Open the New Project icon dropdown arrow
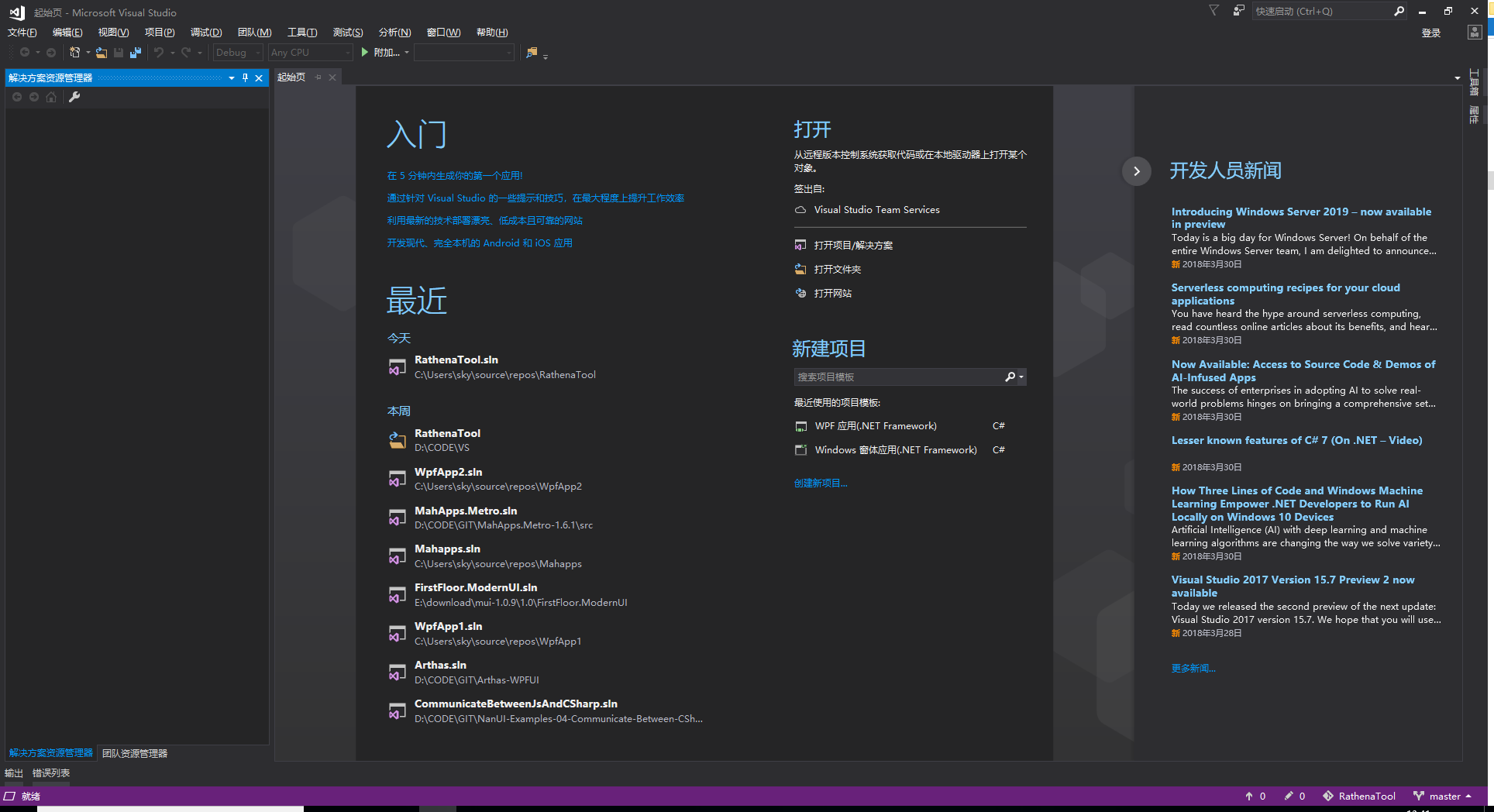 [x=88, y=53]
